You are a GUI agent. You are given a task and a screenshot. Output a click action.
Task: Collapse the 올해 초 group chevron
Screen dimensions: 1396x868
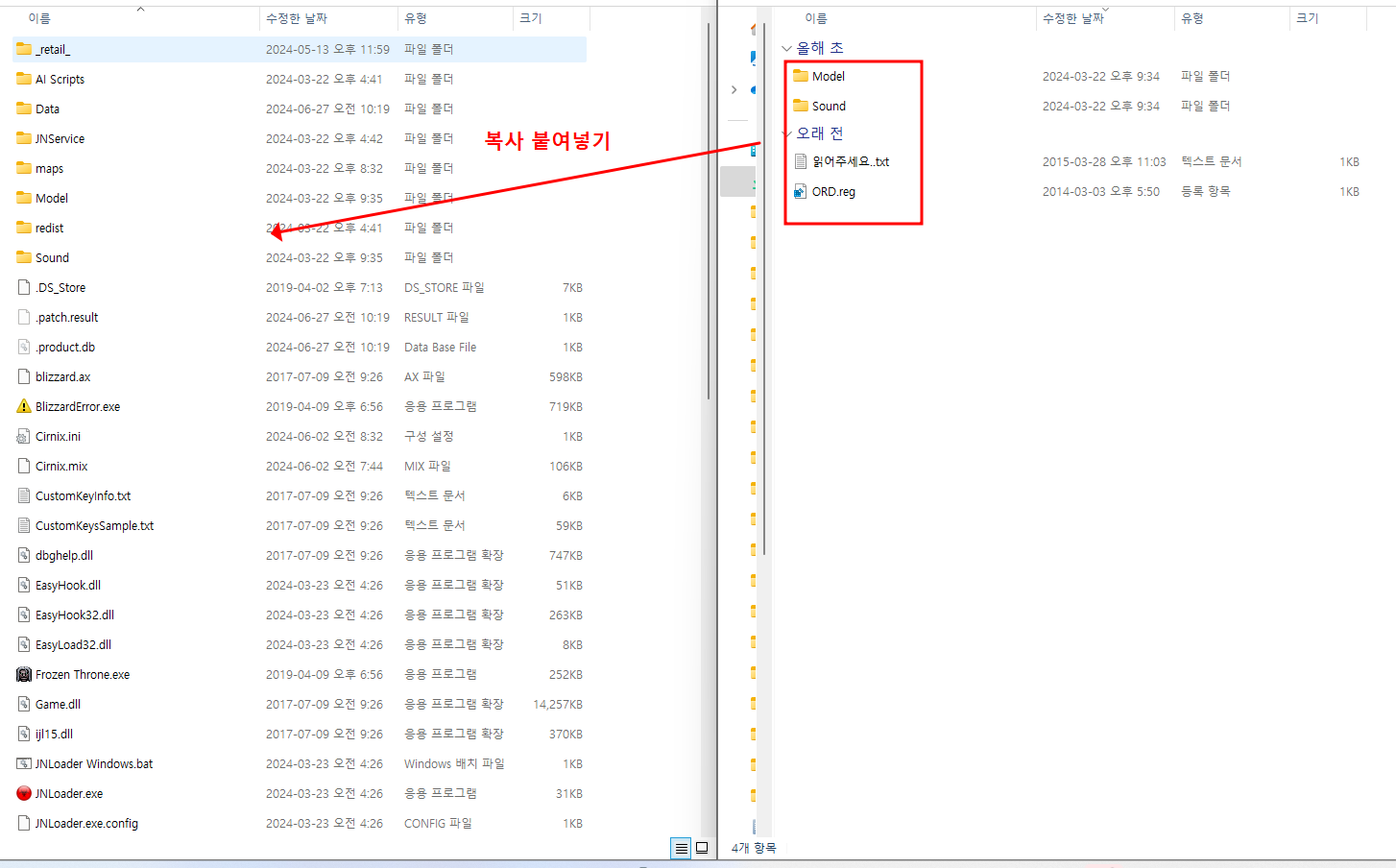[785, 46]
